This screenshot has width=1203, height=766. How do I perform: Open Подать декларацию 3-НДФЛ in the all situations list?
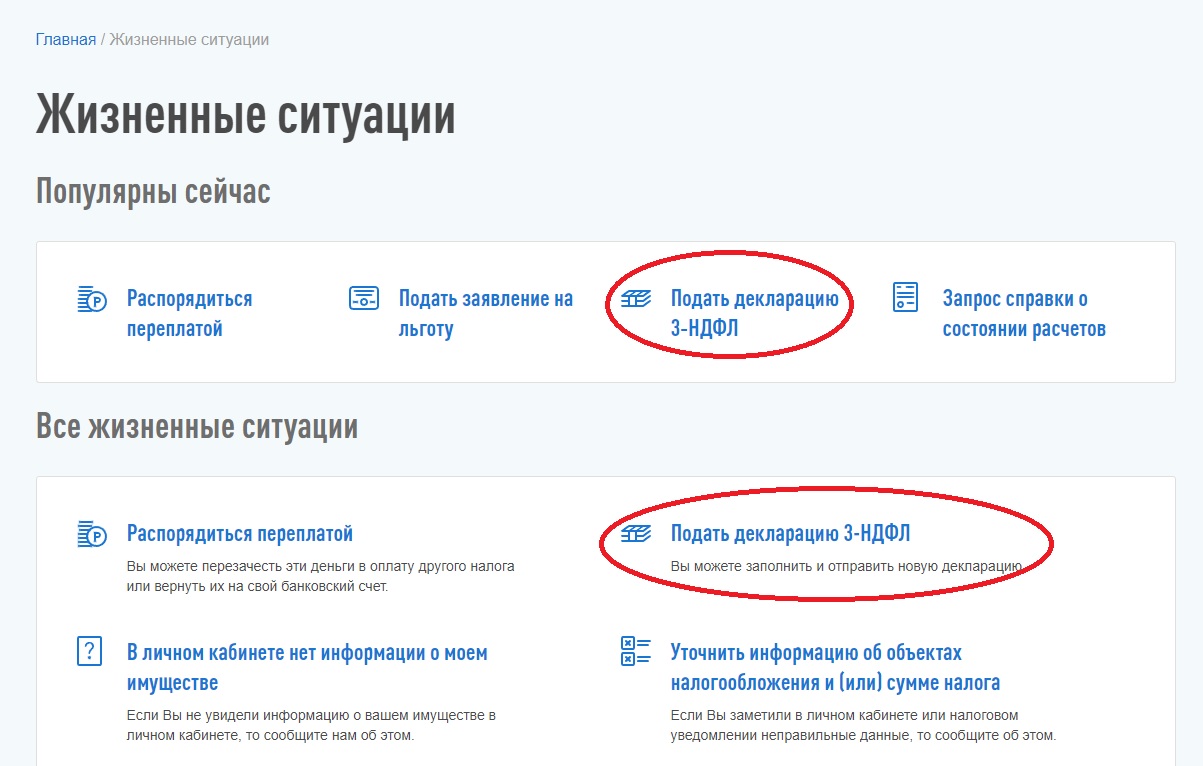point(790,534)
